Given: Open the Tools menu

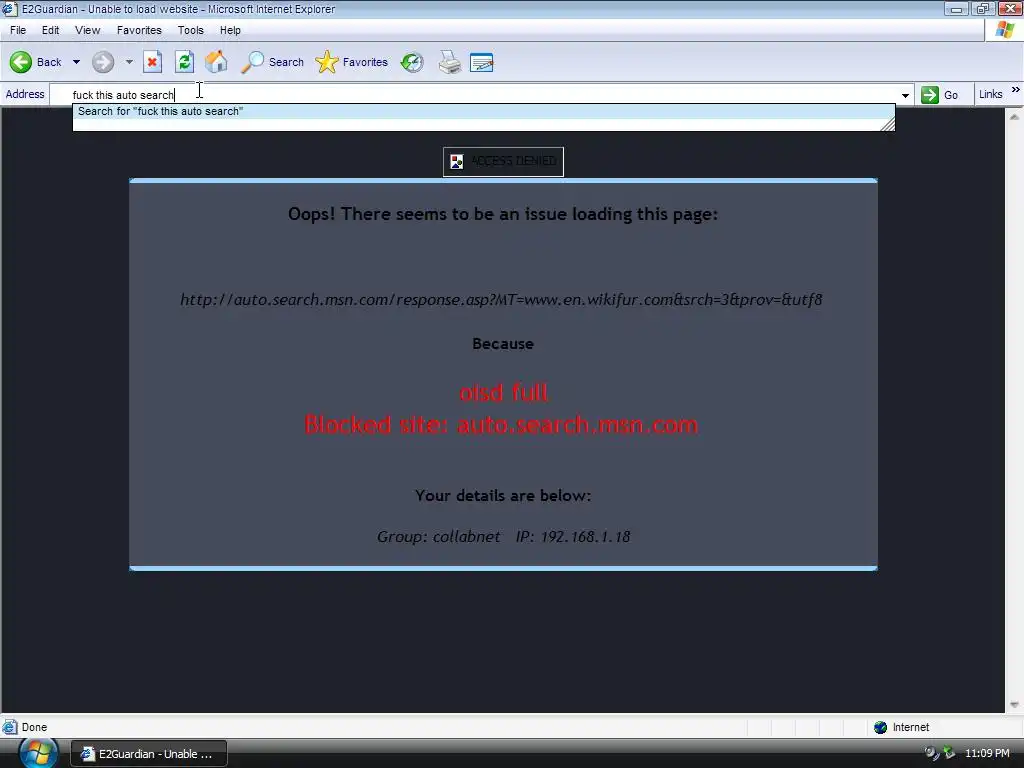Looking at the screenshot, I should pos(191,30).
